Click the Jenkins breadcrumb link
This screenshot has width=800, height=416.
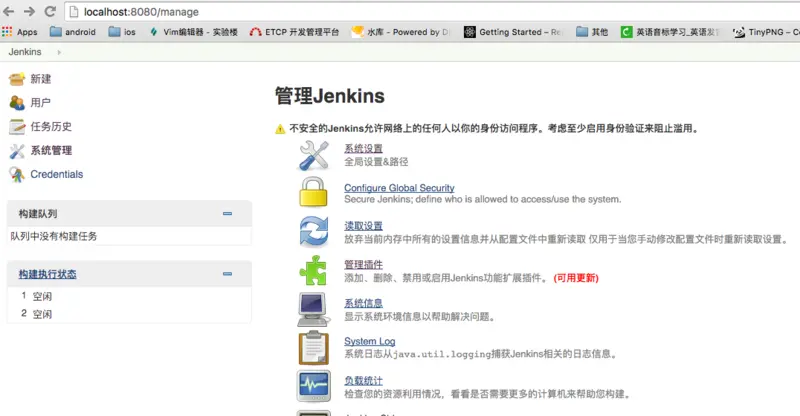(x=25, y=52)
